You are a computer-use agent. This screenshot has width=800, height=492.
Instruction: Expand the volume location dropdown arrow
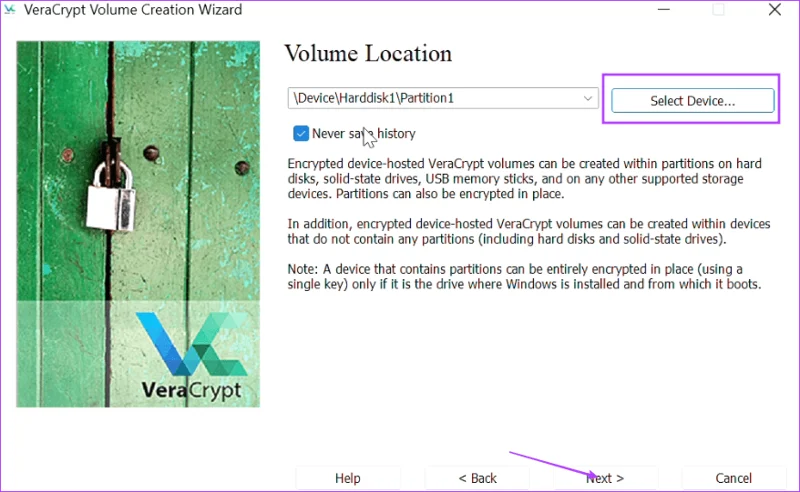pos(588,98)
